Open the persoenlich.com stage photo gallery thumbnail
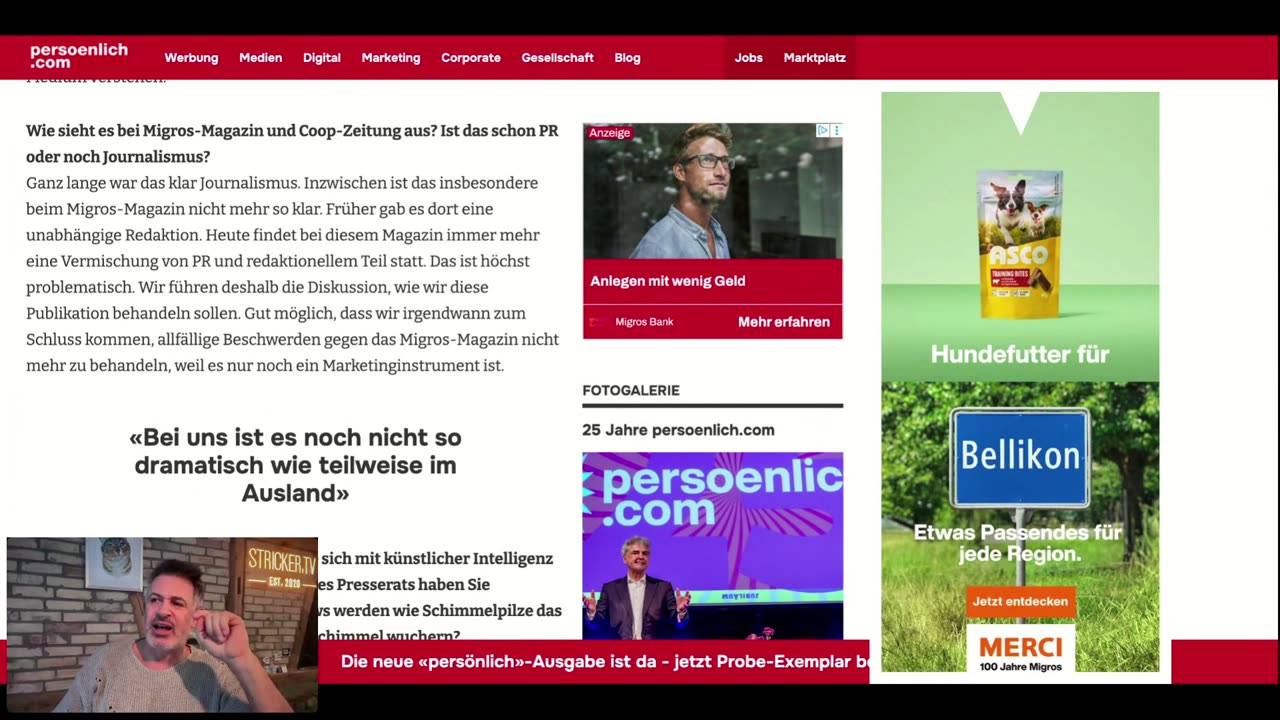The image size is (1280, 720). click(712, 545)
